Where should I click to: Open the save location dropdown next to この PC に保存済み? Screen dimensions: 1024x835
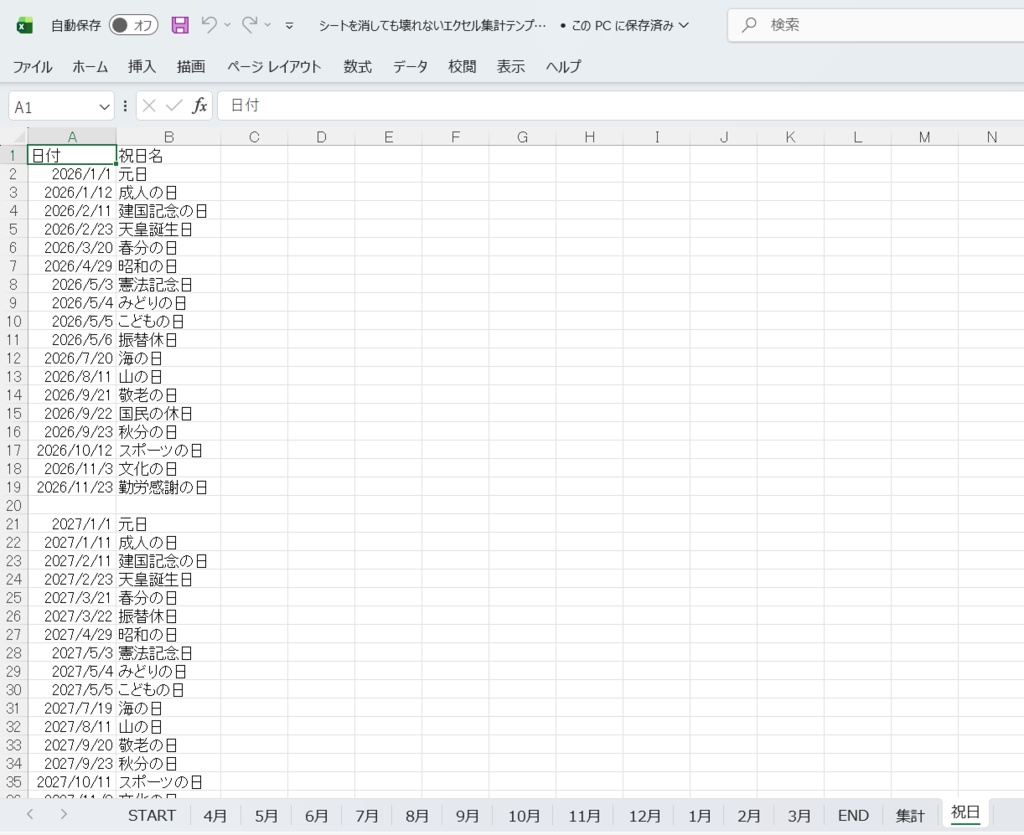coord(684,25)
